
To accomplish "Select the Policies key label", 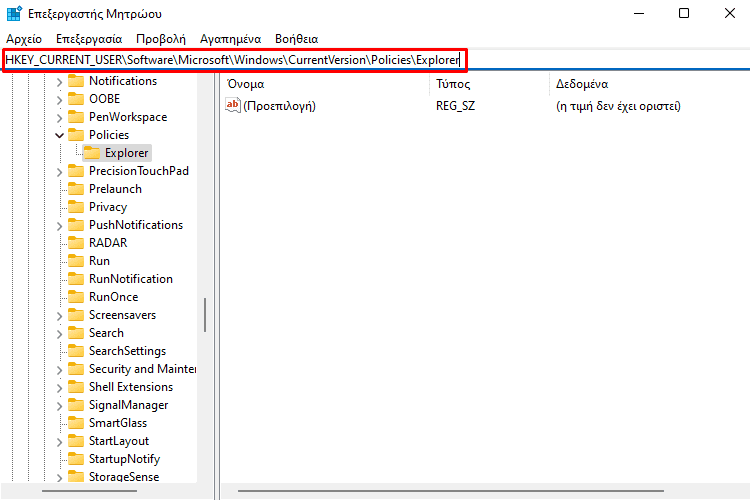I will [109, 135].
